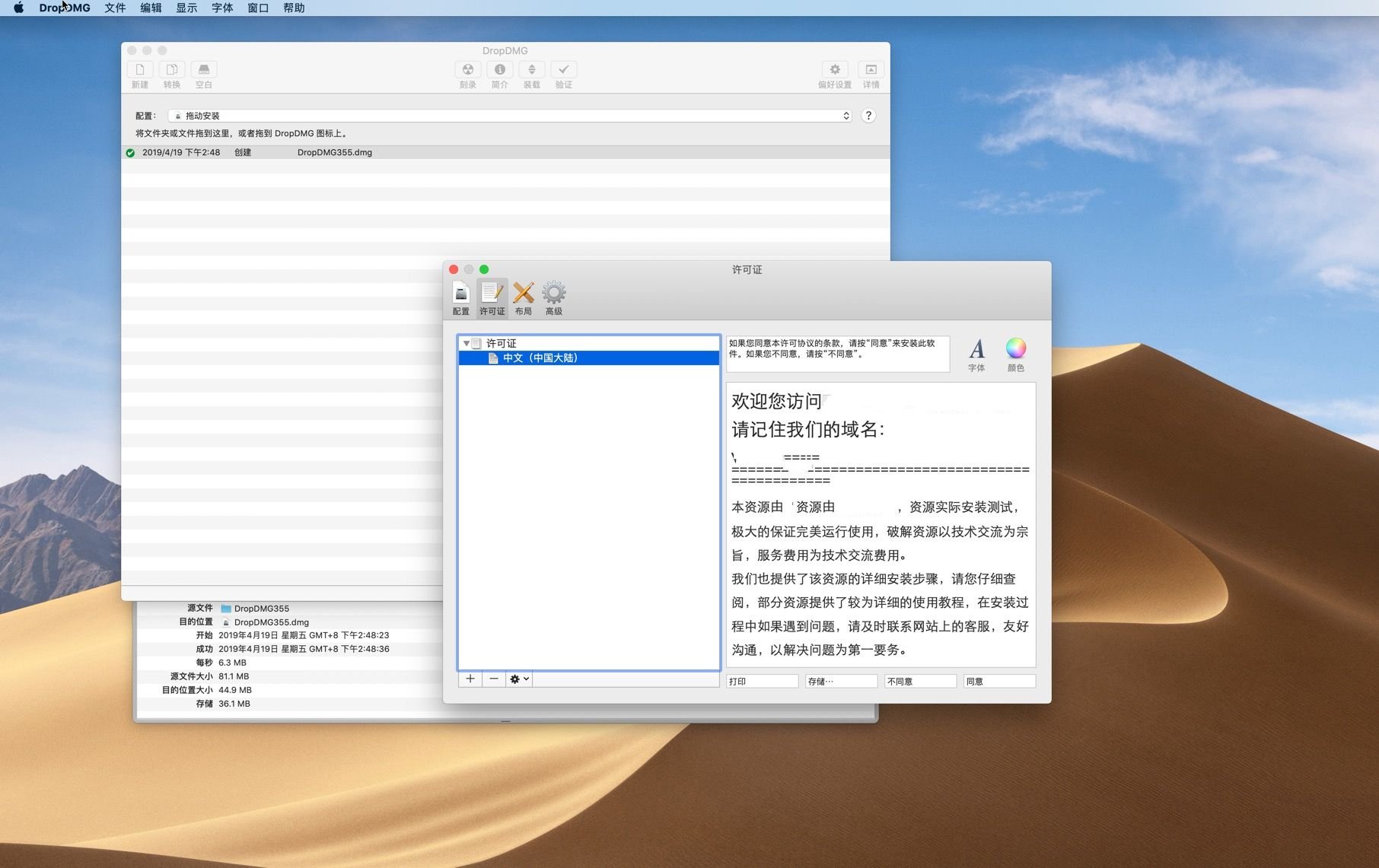
Task: Open the DropDMG application menu
Action: 65,8
